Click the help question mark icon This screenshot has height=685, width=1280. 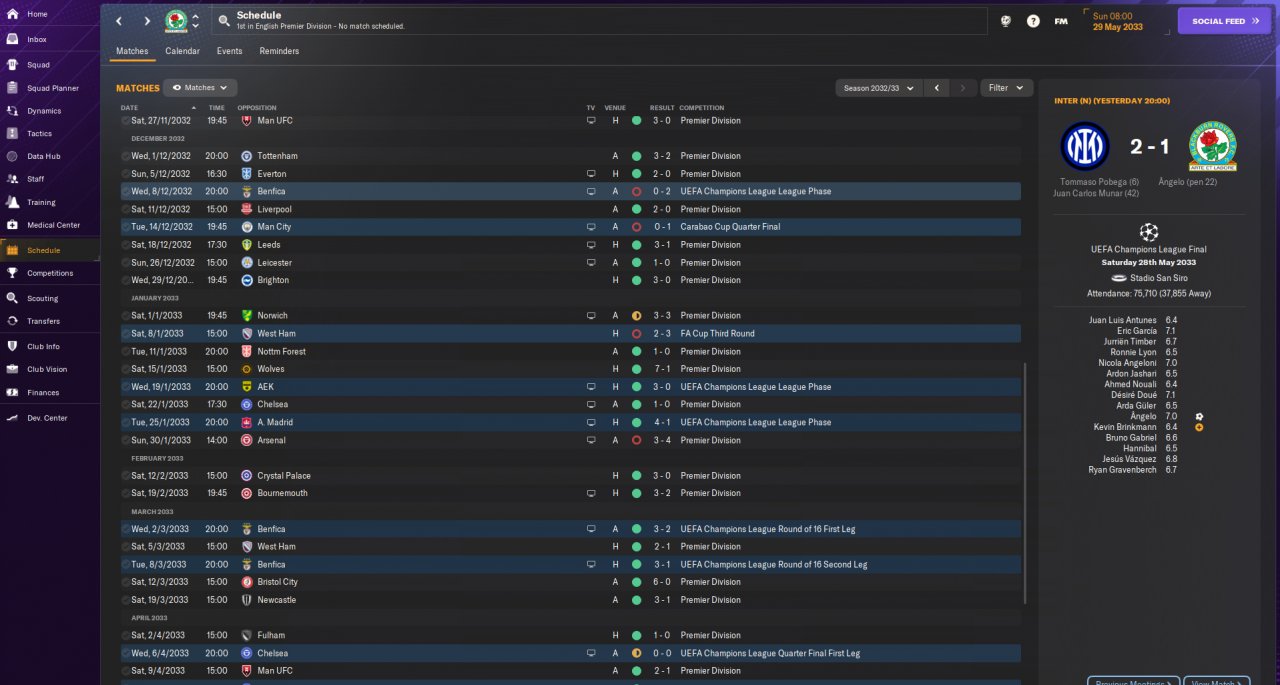(x=1033, y=21)
